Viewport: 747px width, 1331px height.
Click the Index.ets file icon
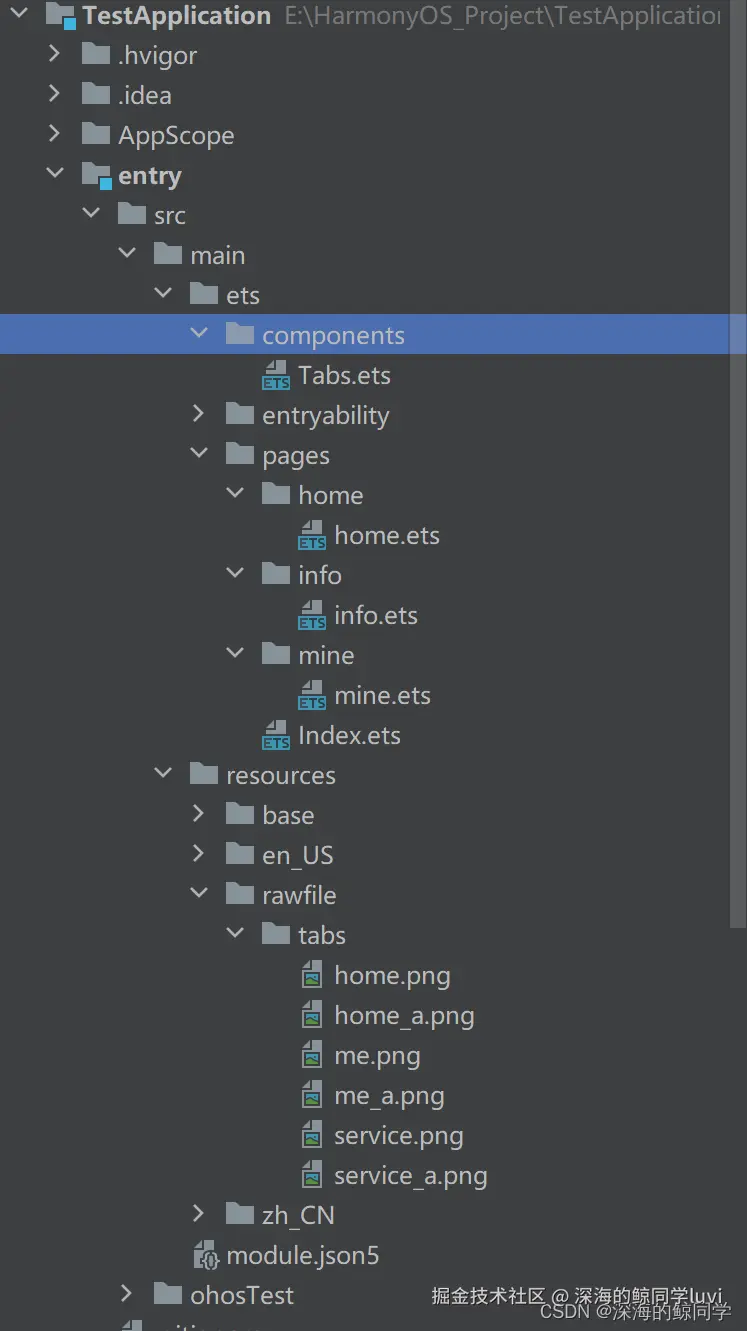276,736
